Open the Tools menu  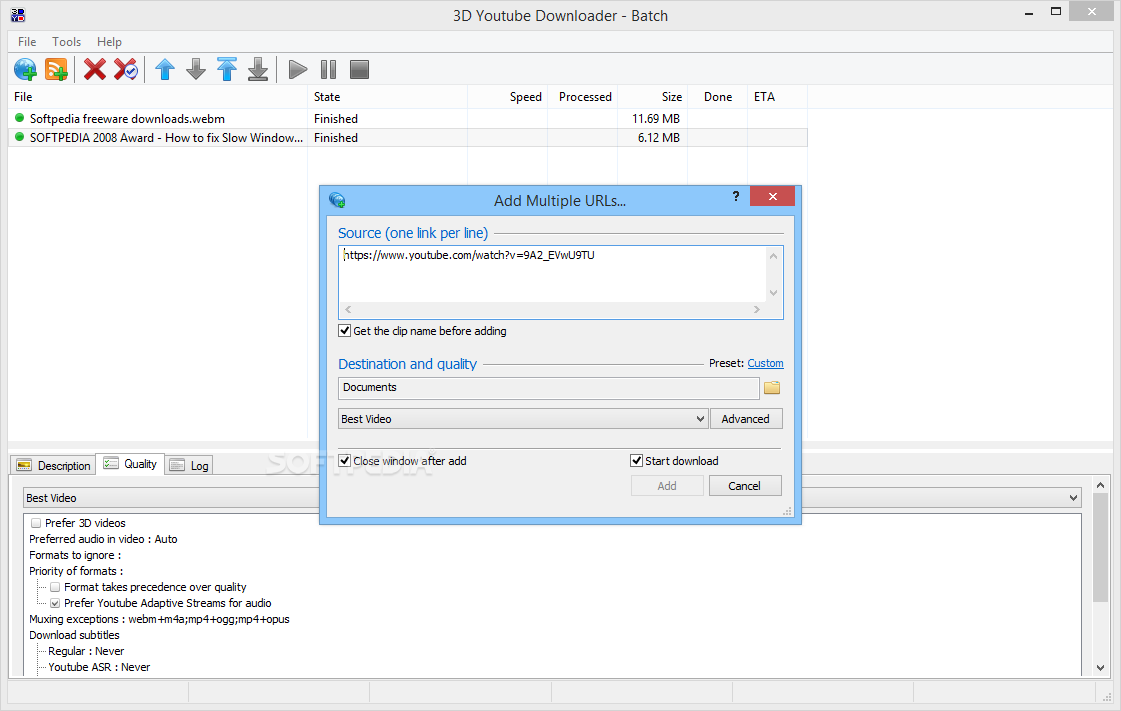(x=66, y=41)
